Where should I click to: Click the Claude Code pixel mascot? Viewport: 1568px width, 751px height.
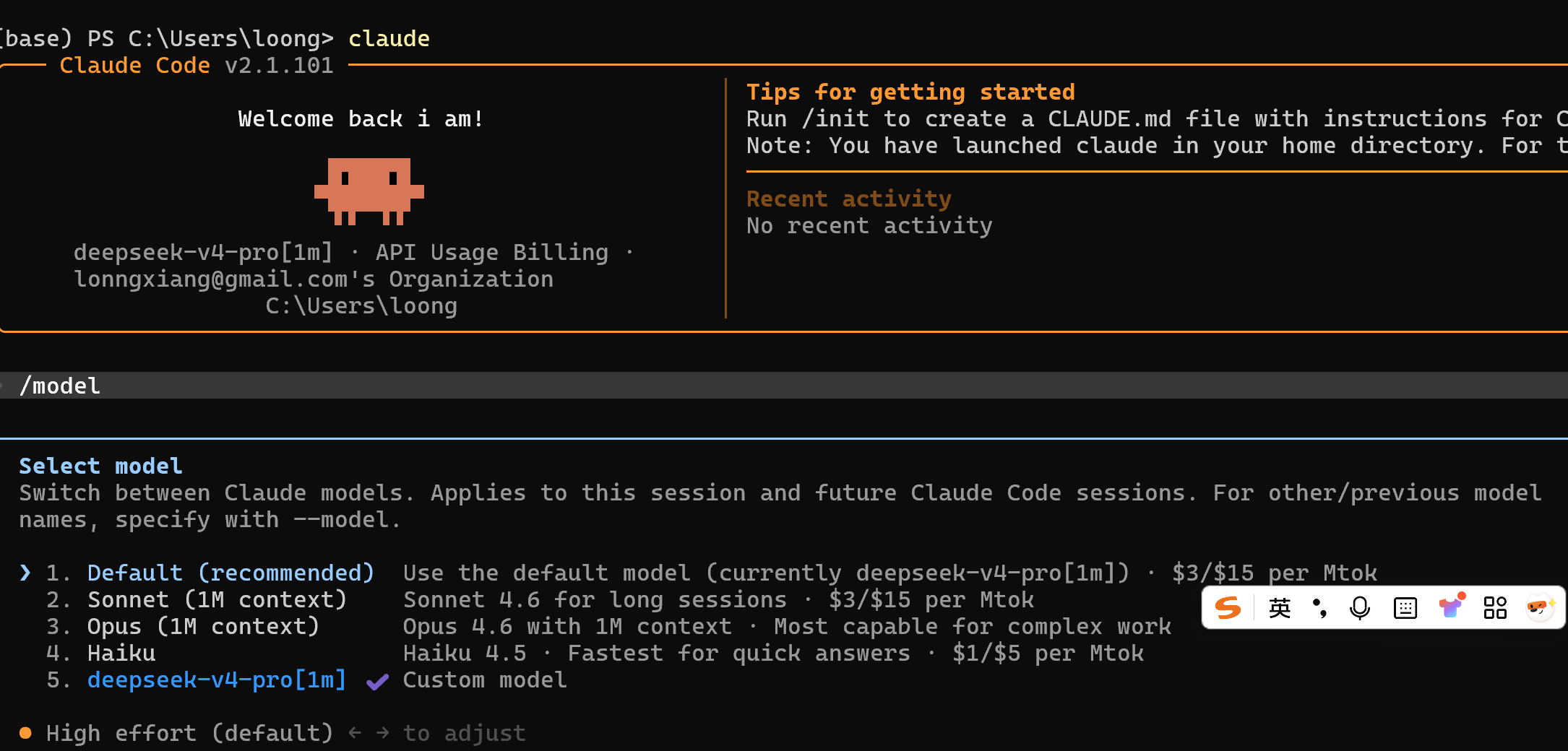pyautogui.click(x=369, y=191)
